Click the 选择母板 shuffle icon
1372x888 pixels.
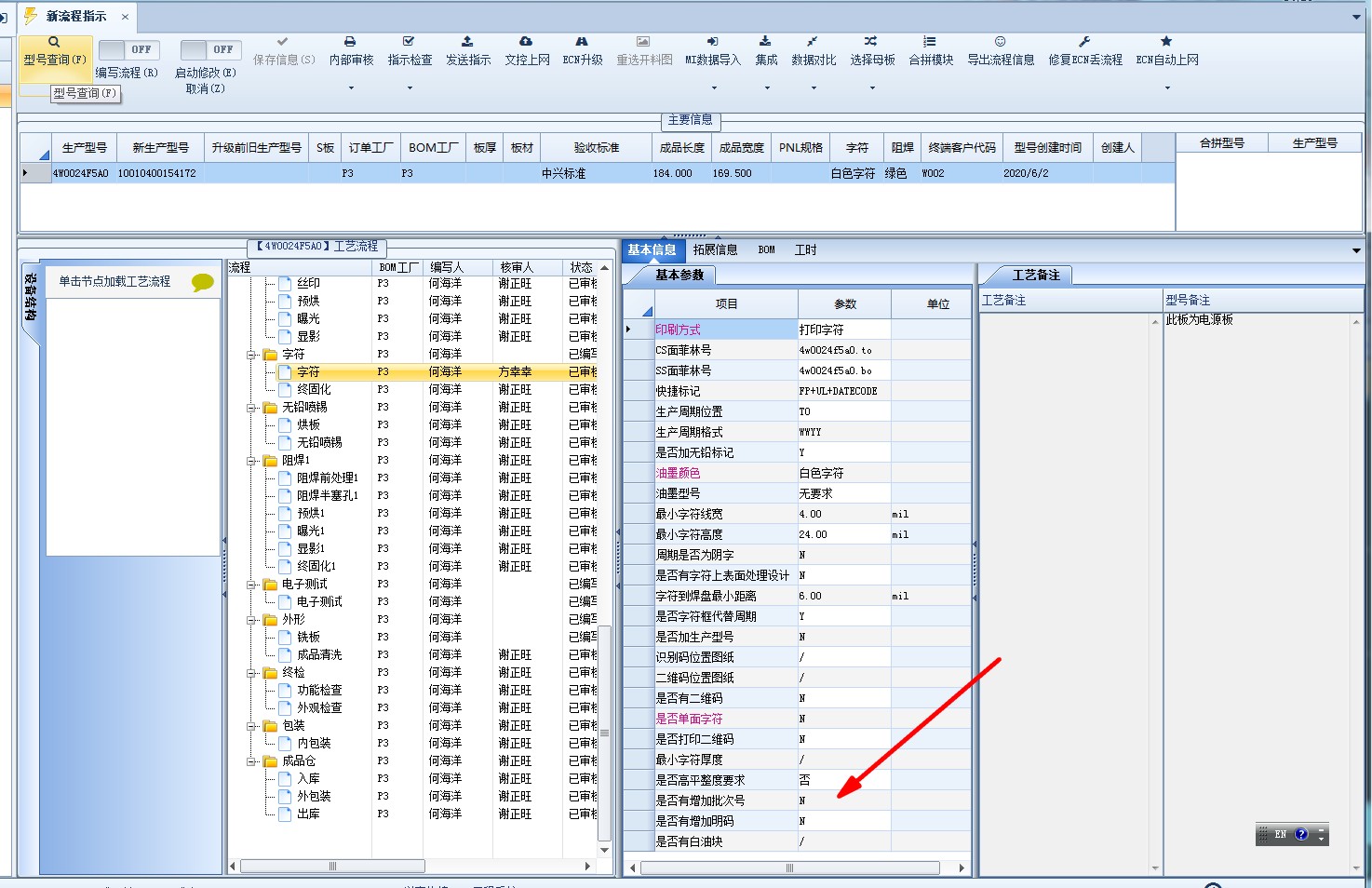click(x=870, y=42)
